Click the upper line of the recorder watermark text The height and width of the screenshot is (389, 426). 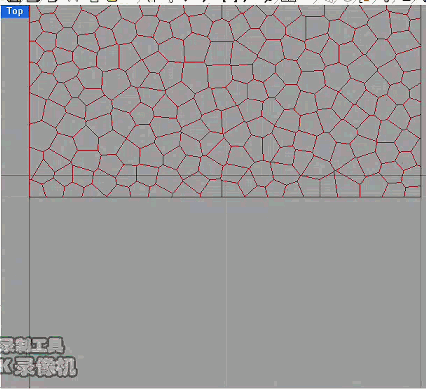point(32,345)
